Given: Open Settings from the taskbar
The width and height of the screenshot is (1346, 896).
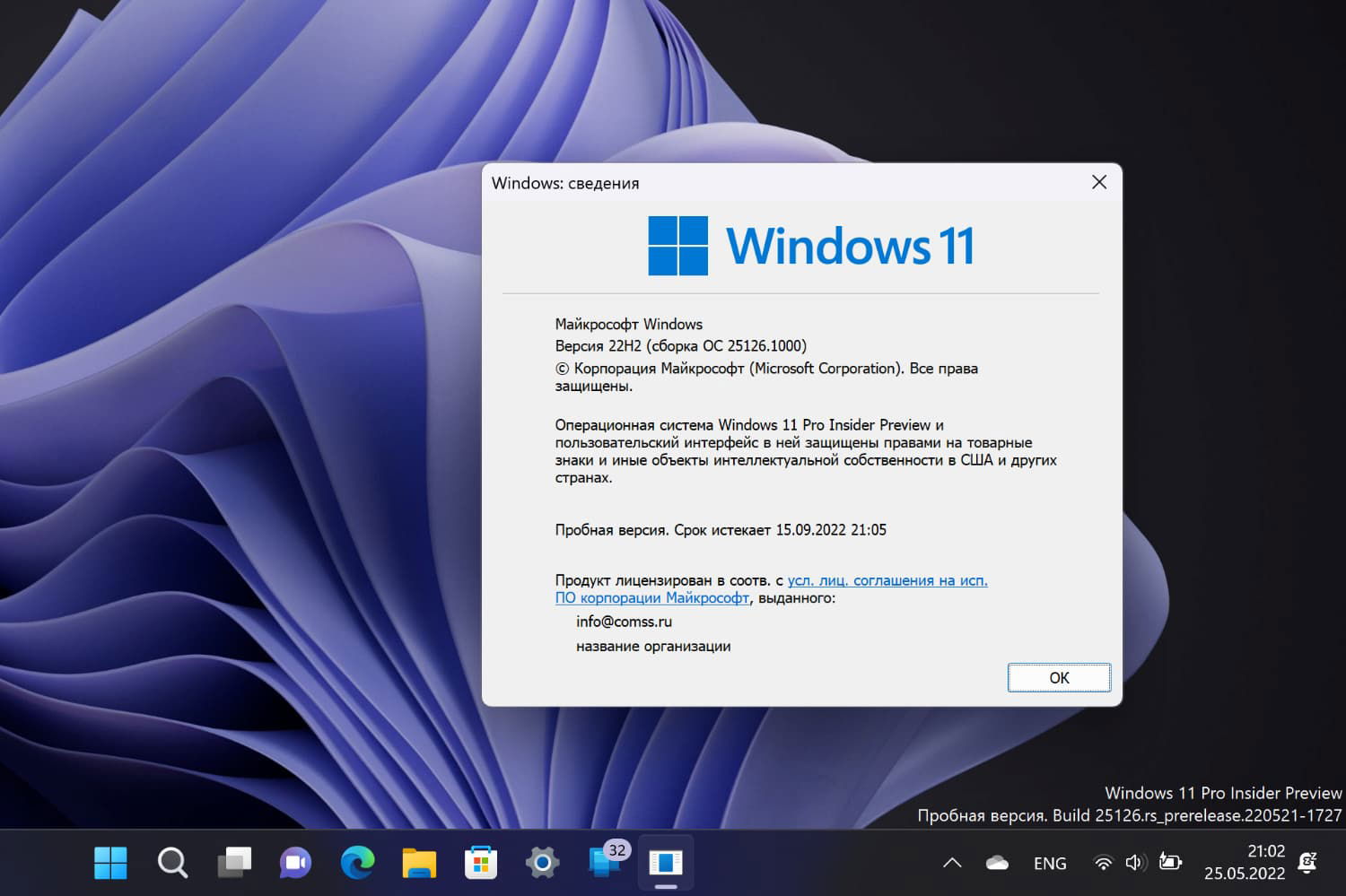Looking at the screenshot, I should coord(542,863).
